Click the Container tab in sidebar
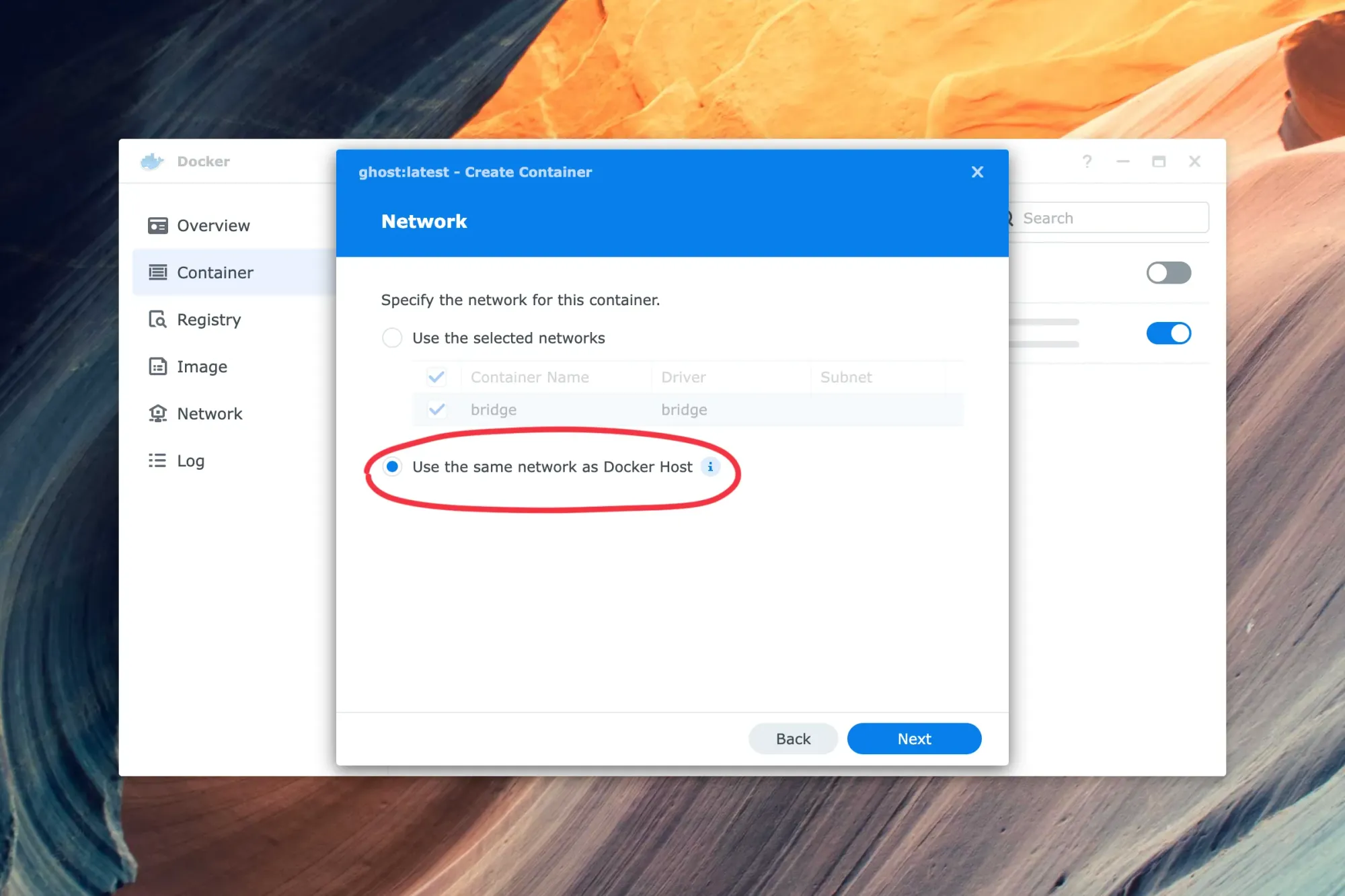1345x896 pixels. pos(215,272)
